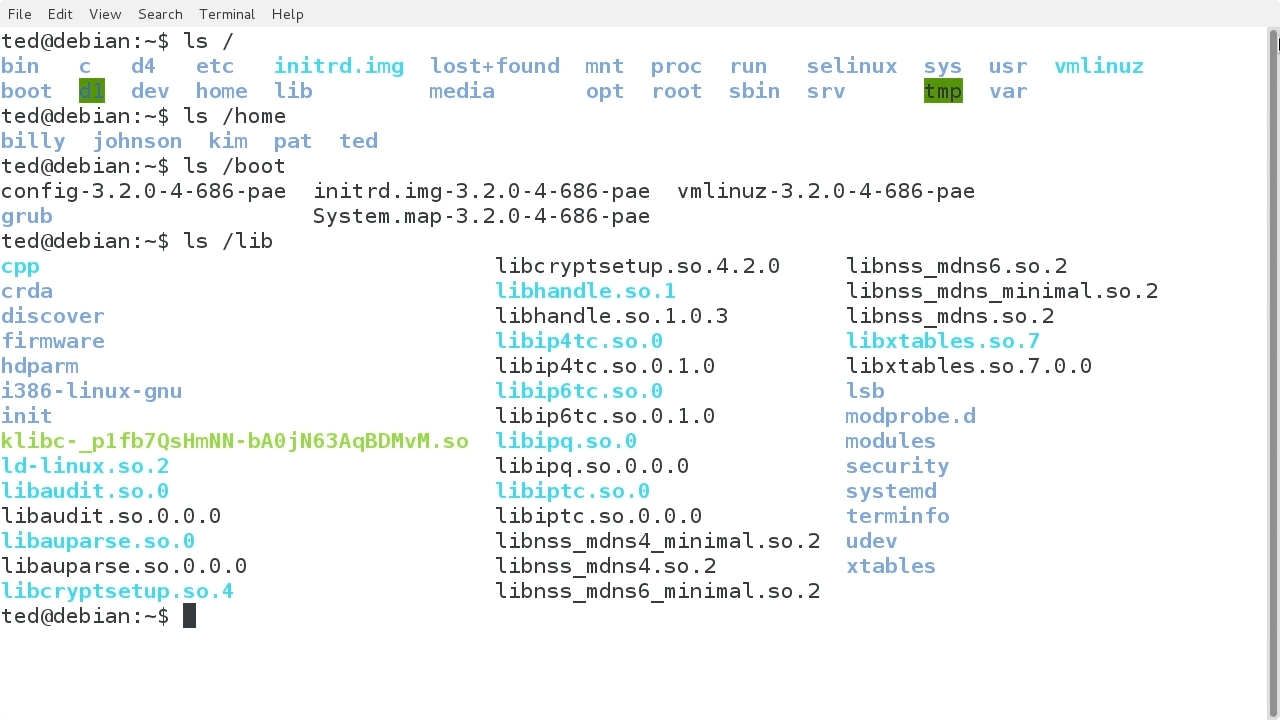The width and height of the screenshot is (1280, 720).
Task: Open the Terminal menu
Action: point(226,14)
